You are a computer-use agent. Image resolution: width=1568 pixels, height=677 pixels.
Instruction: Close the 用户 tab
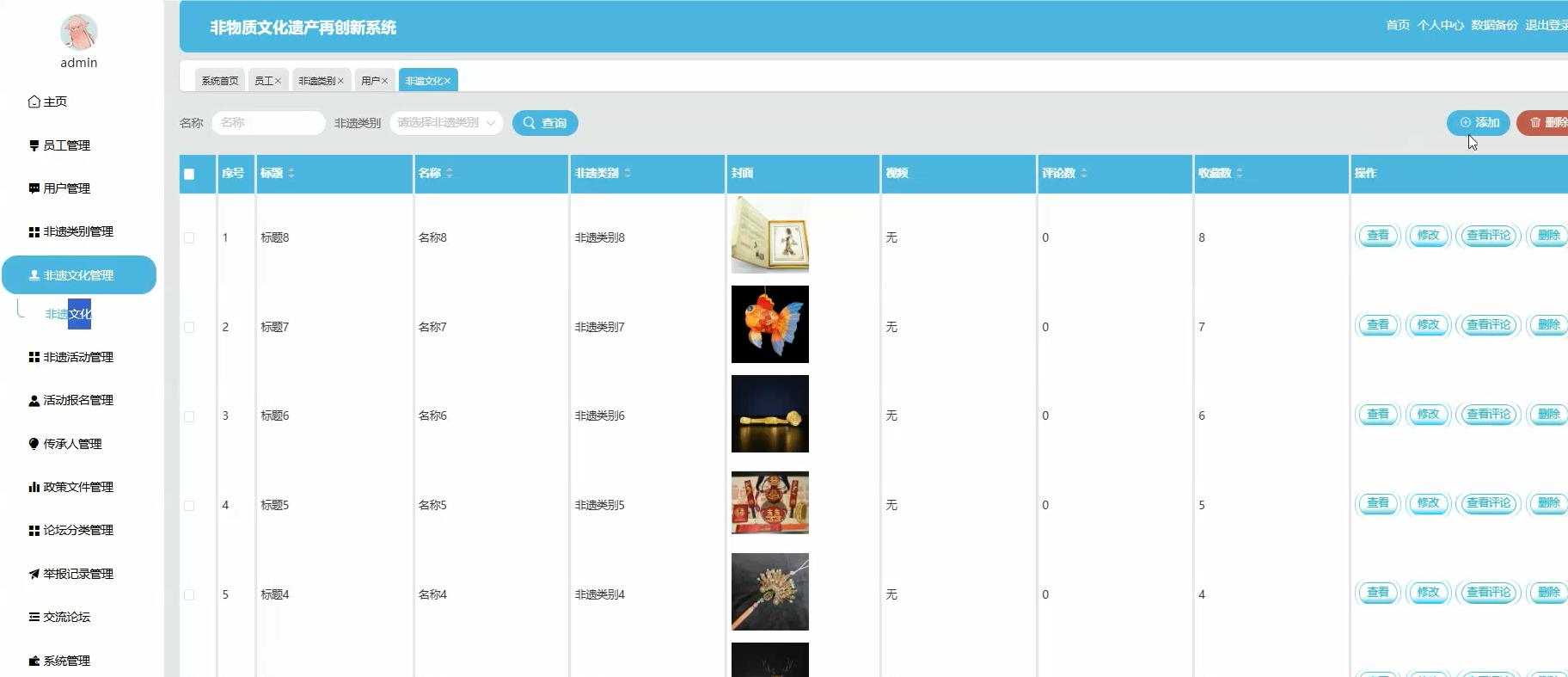(x=384, y=81)
